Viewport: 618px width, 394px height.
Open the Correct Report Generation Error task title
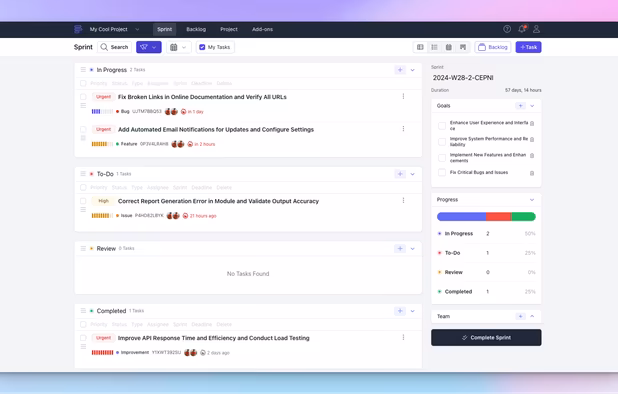pos(218,201)
